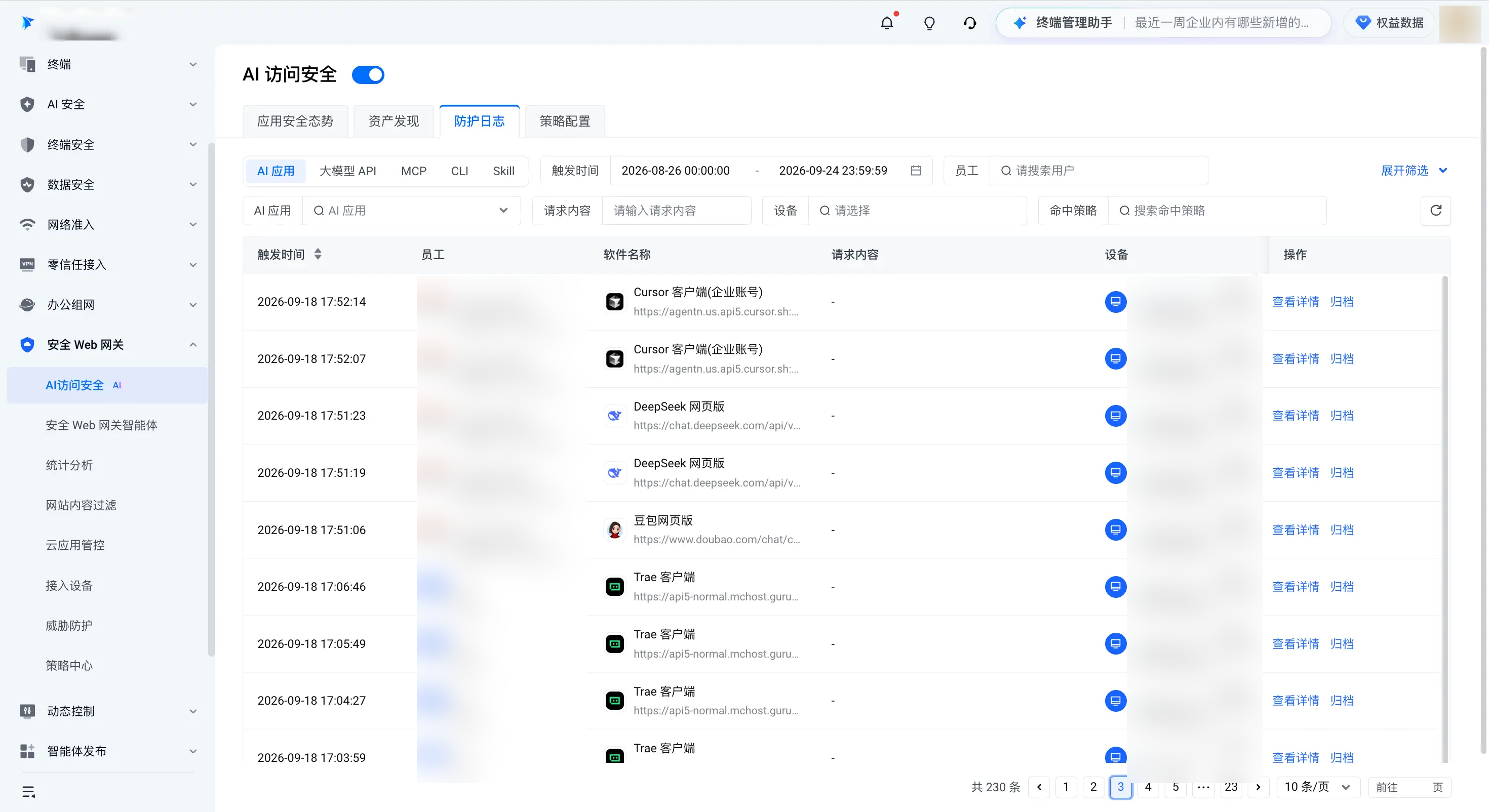The width and height of the screenshot is (1489, 812).
Task: Click 豆包网页版 app icon
Action: pos(614,530)
